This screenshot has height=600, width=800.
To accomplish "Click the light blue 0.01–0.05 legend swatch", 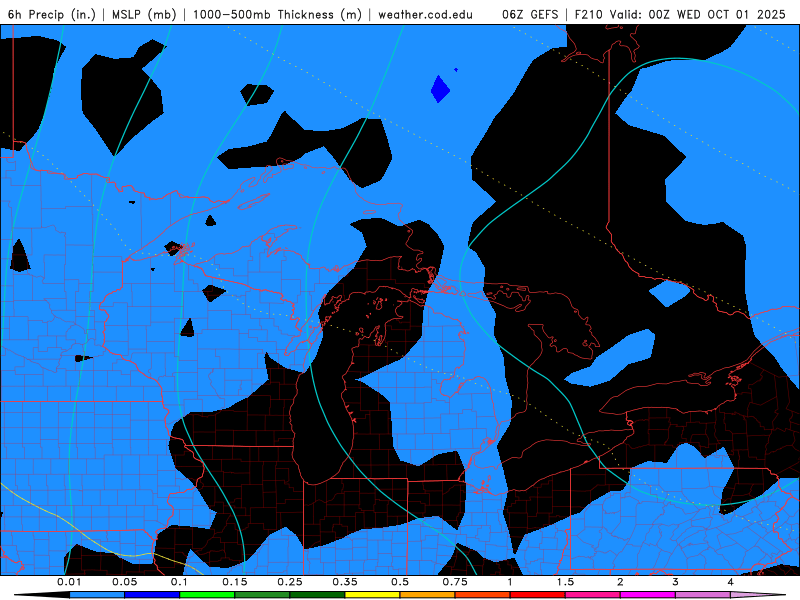I will [x=97, y=595].
